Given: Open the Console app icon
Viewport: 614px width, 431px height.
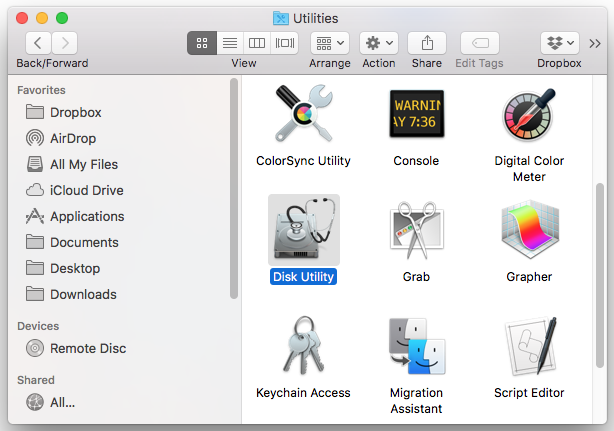Looking at the screenshot, I should (x=417, y=114).
